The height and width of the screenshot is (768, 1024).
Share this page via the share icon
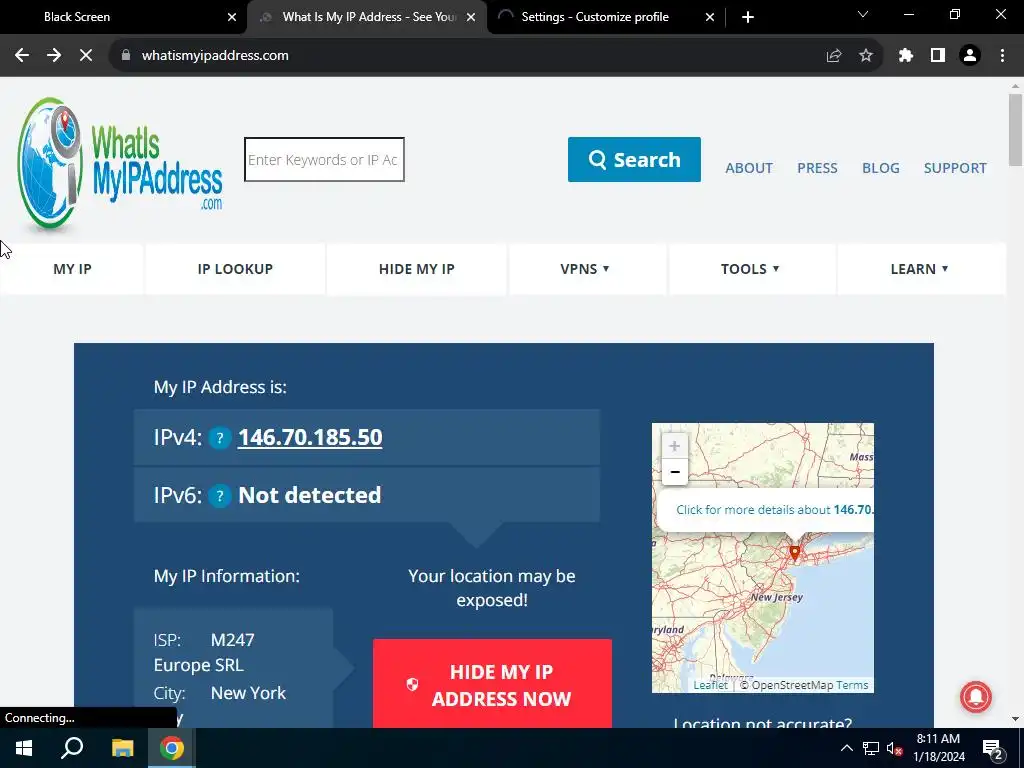(833, 56)
